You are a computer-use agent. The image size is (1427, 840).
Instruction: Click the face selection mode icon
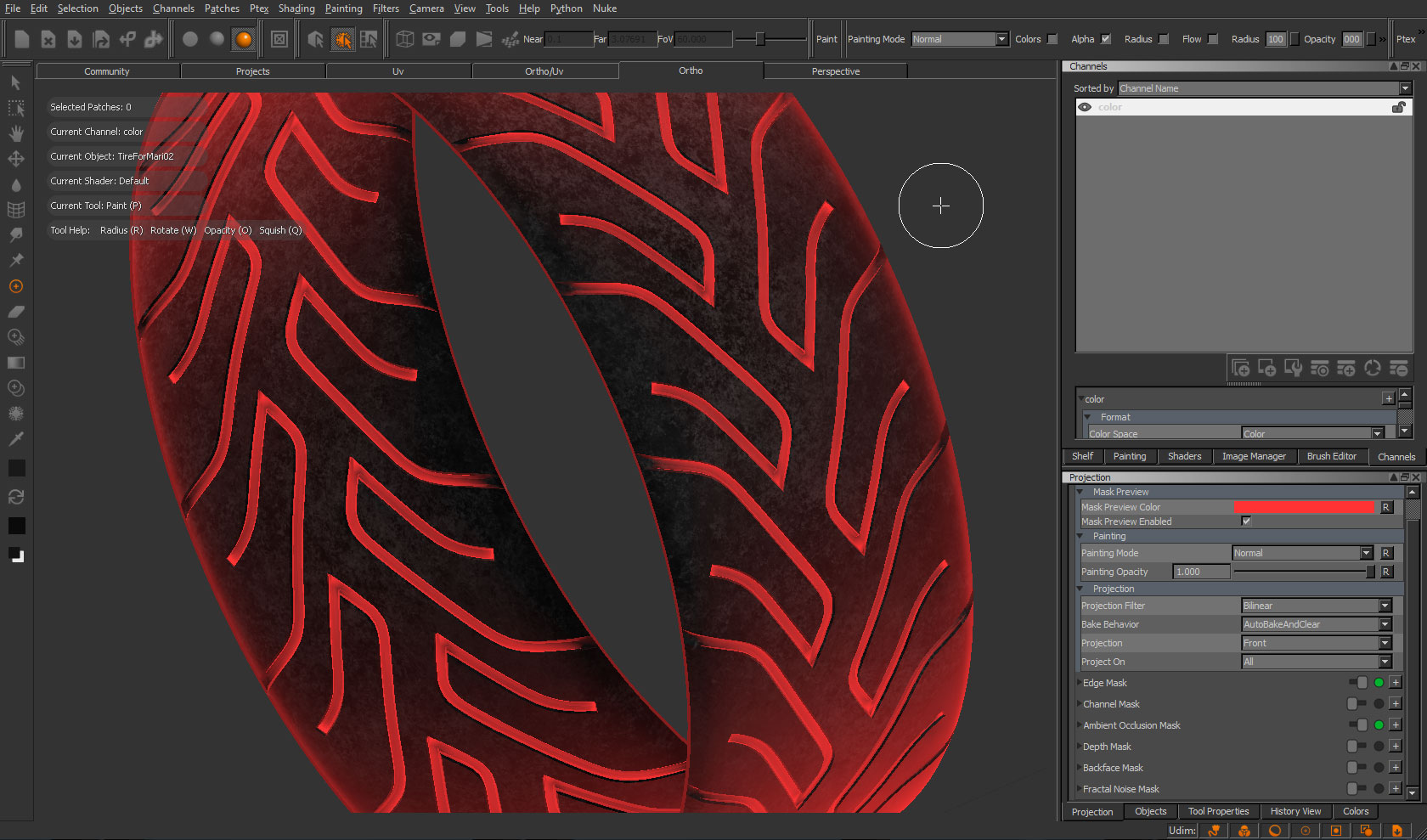coord(369,39)
